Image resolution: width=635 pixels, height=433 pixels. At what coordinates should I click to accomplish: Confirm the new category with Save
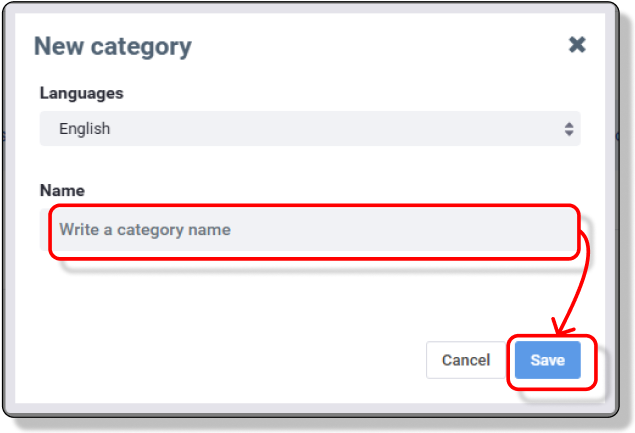coord(548,360)
